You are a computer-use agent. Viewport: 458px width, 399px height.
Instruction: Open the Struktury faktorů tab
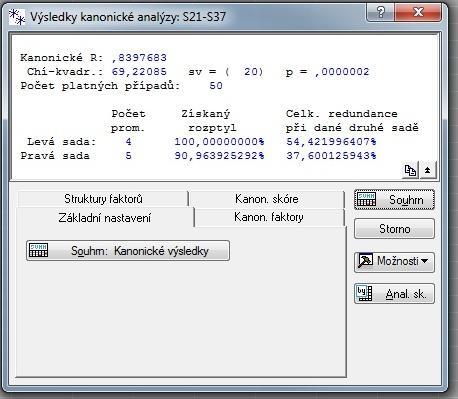pyautogui.click(x=103, y=199)
